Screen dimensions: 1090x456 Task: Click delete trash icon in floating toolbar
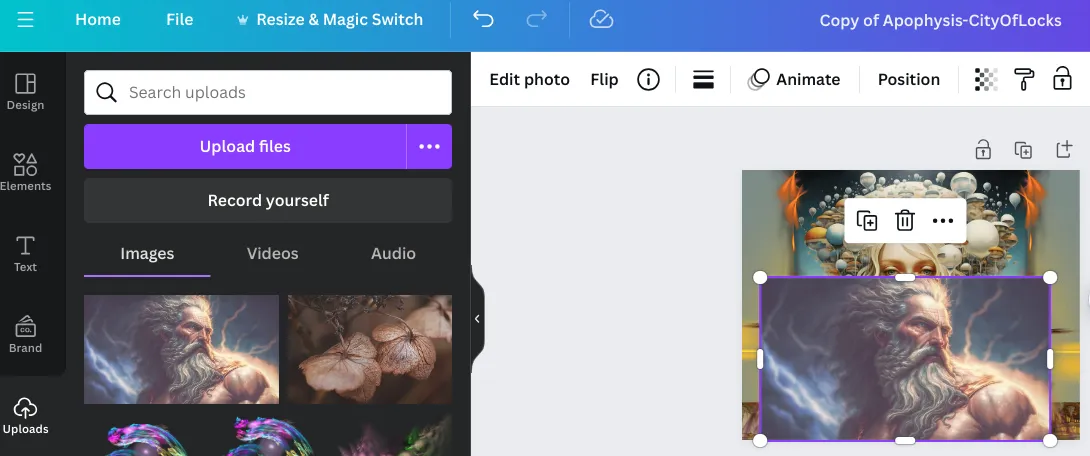click(904, 221)
